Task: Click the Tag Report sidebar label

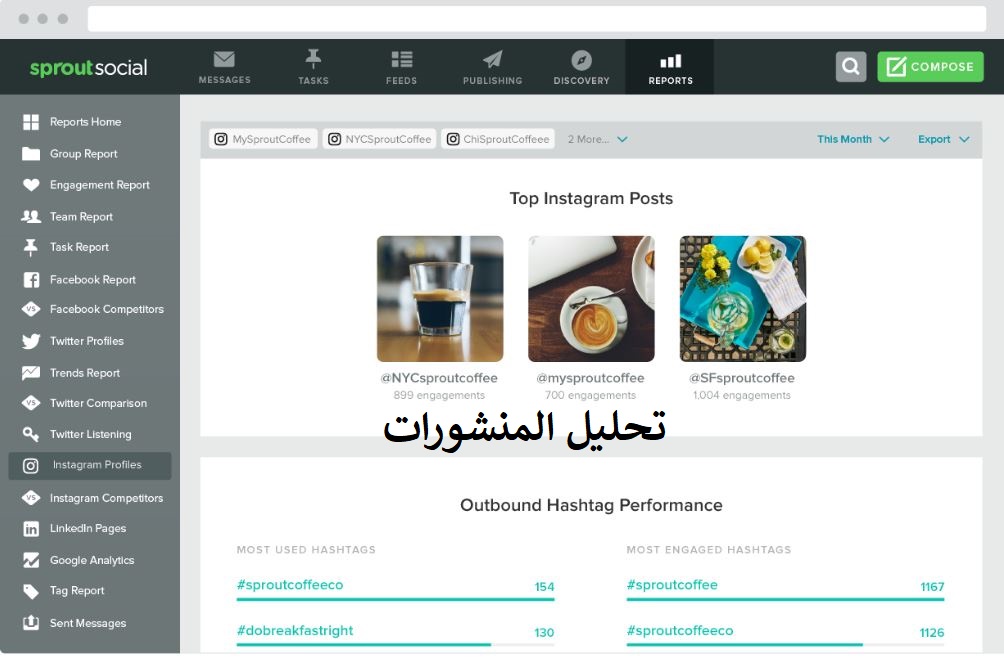Action: point(77,591)
